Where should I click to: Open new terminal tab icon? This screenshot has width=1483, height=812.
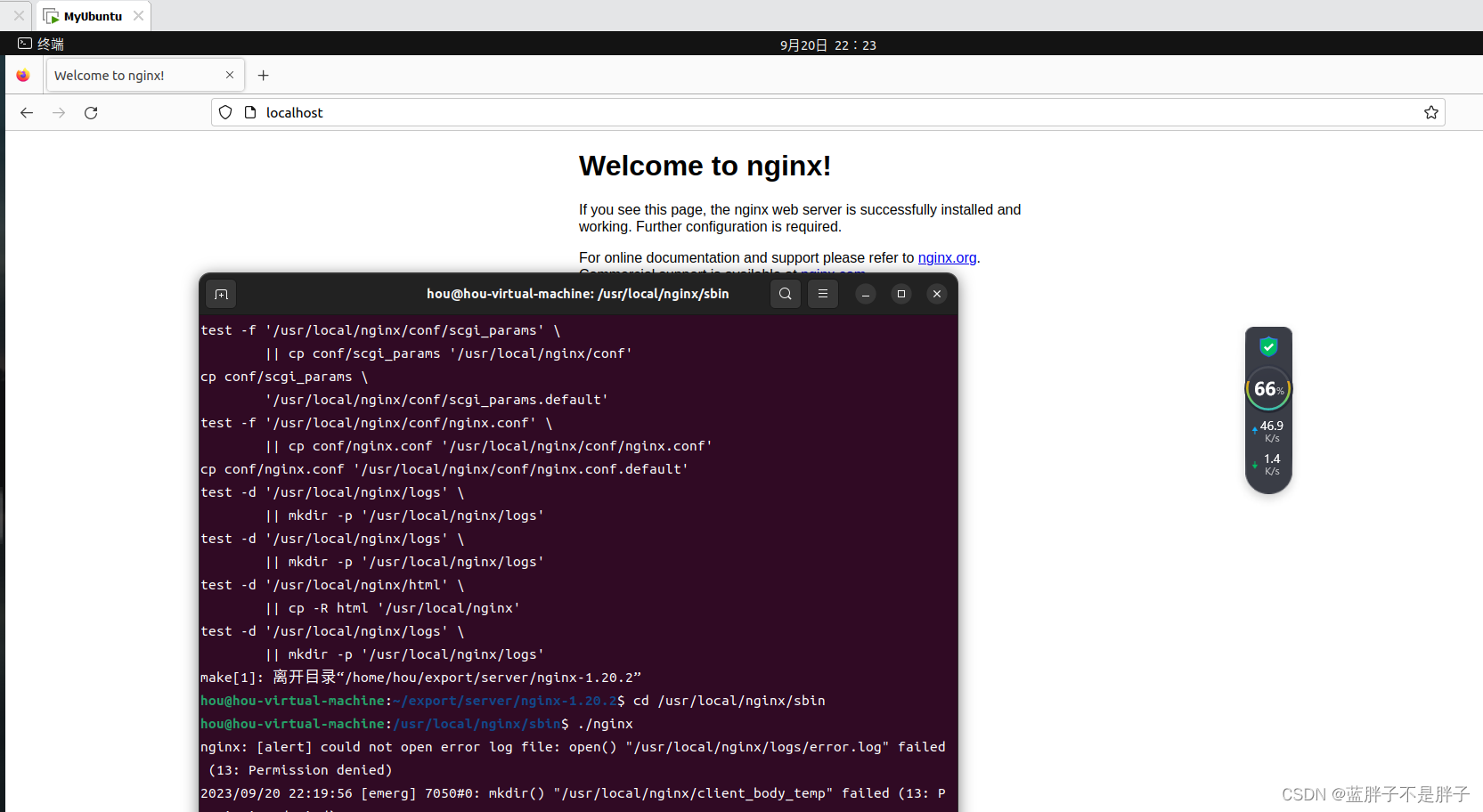click(x=222, y=294)
